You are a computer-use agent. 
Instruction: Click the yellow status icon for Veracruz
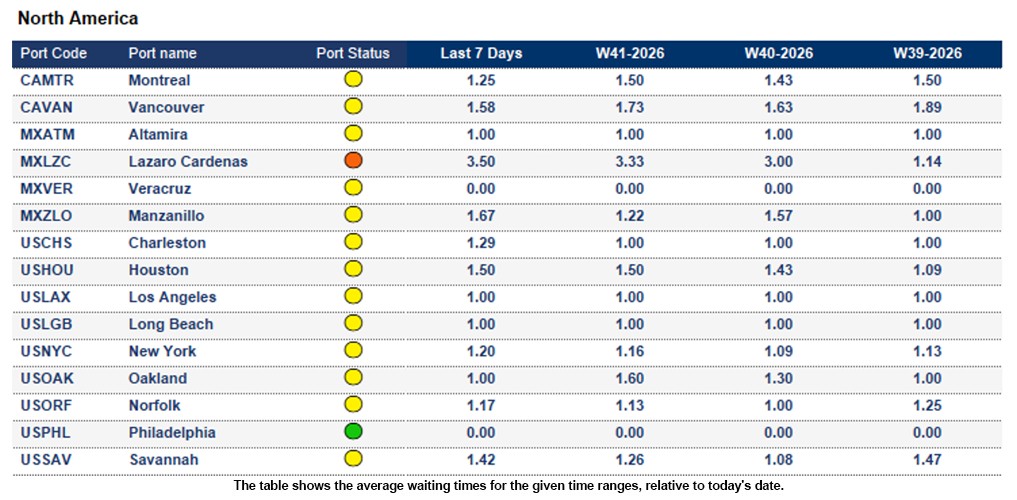[x=353, y=188]
